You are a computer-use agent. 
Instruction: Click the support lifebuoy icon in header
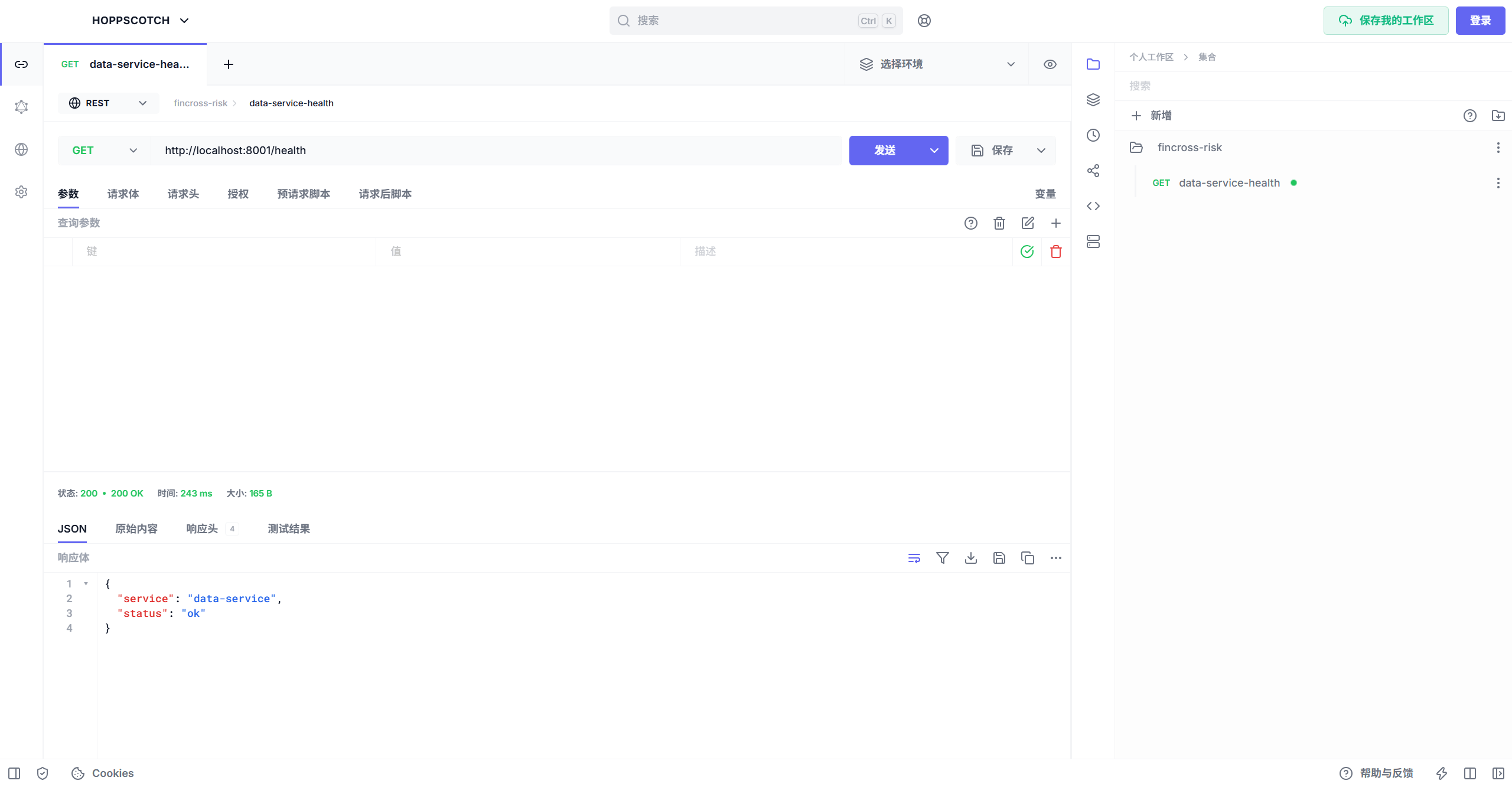pos(924,21)
